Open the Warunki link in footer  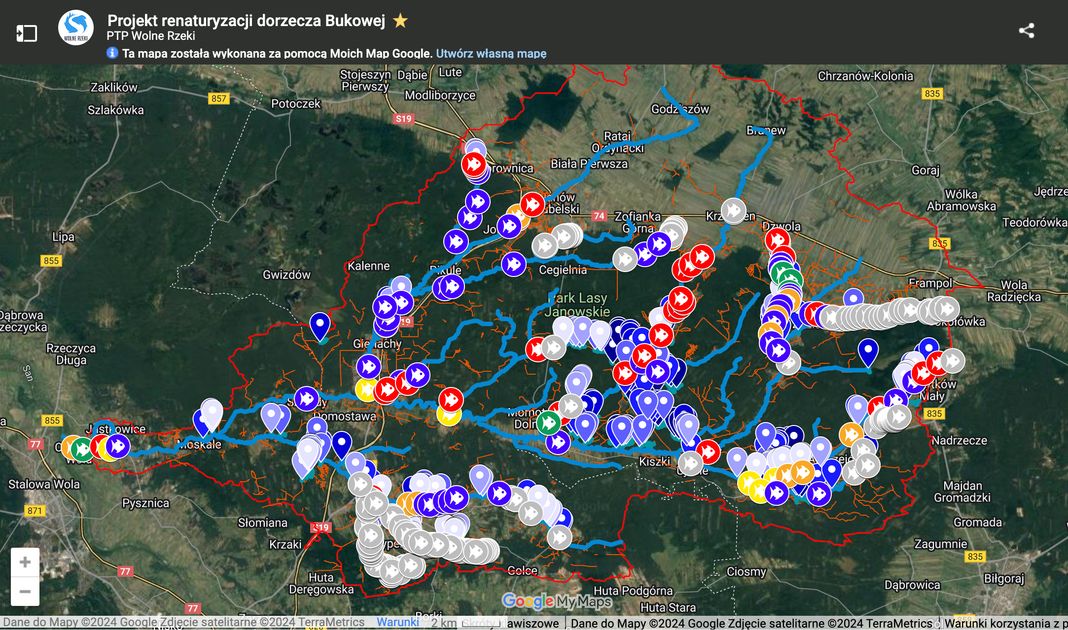pyautogui.click(x=398, y=622)
